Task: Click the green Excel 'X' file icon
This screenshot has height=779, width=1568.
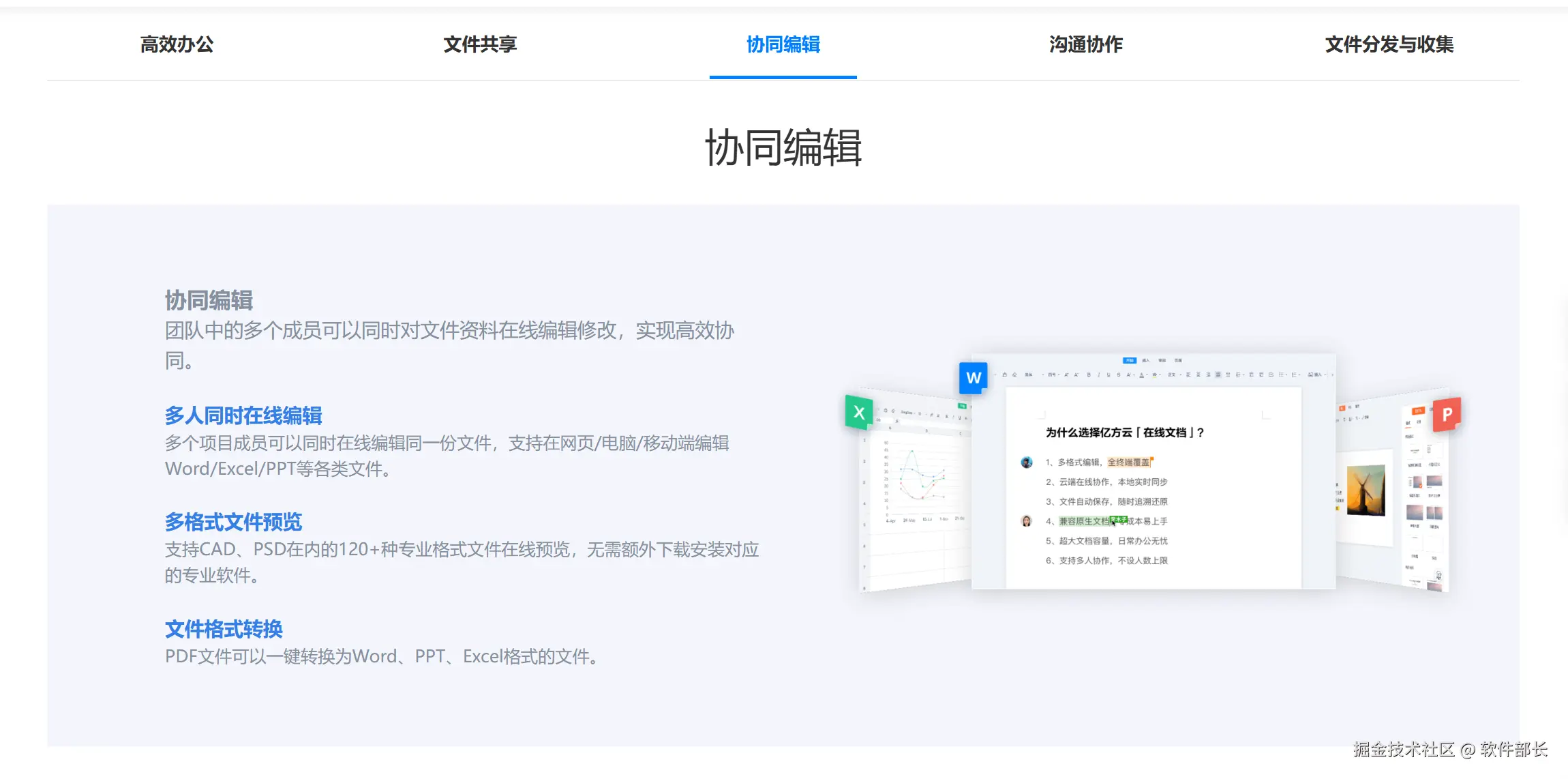Action: [859, 412]
